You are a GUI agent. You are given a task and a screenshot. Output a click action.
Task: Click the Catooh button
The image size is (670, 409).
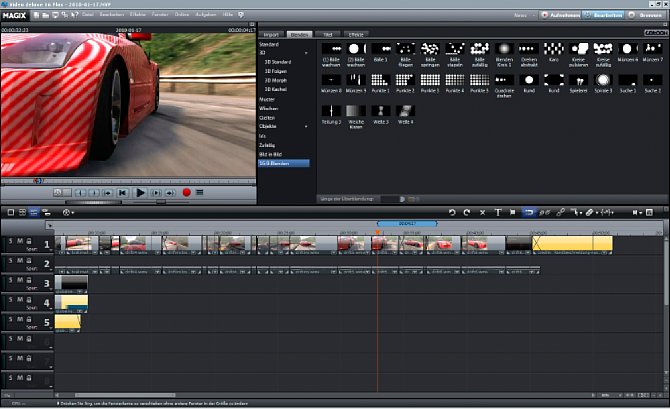(x=655, y=33)
